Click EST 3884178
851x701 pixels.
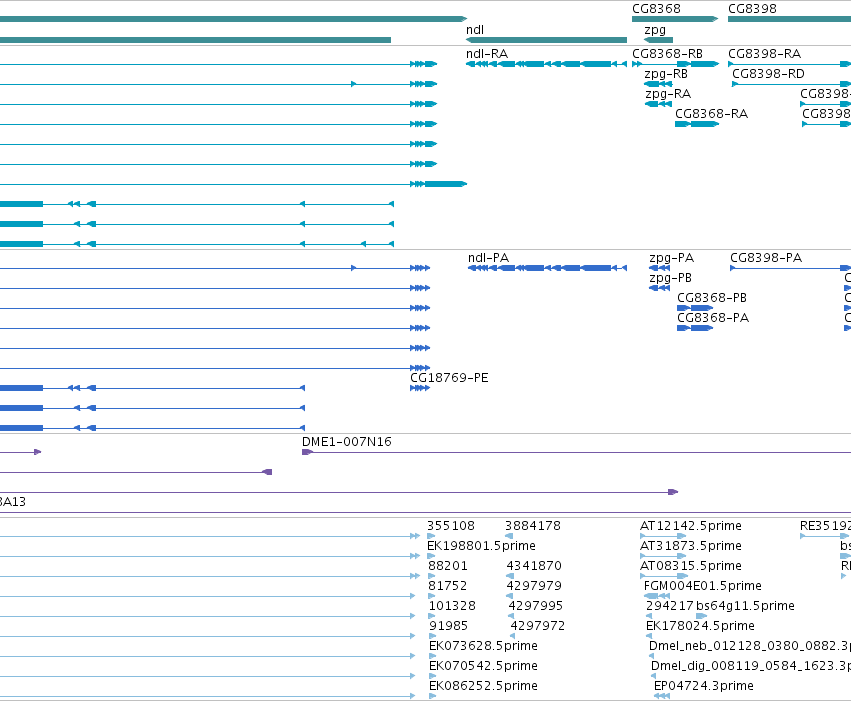(x=509, y=536)
